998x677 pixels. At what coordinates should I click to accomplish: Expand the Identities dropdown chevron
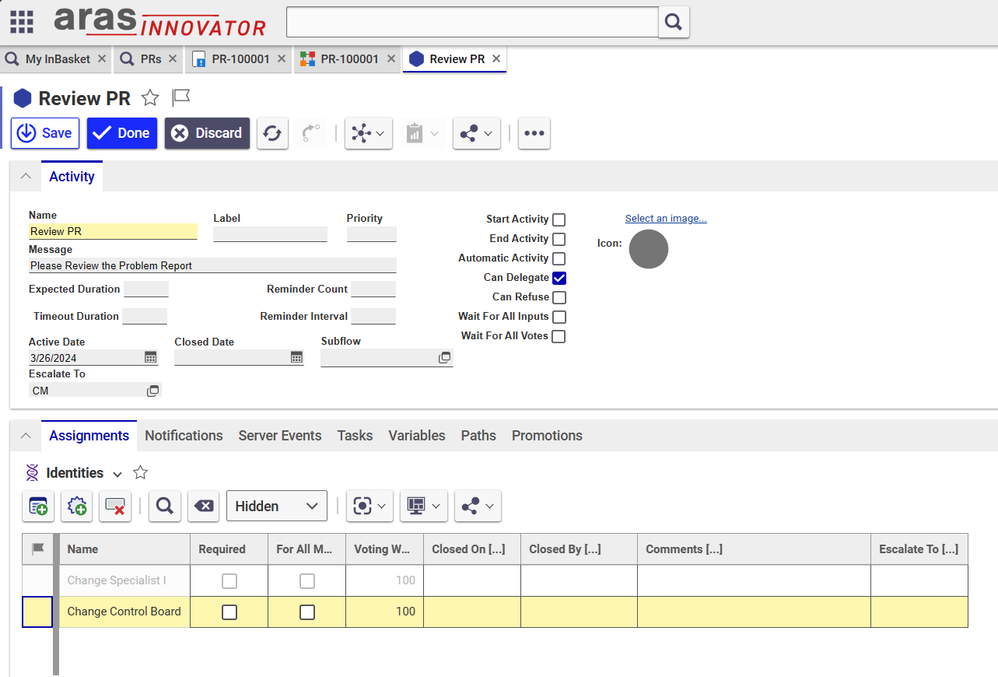pyautogui.click(x=118, y=474)
